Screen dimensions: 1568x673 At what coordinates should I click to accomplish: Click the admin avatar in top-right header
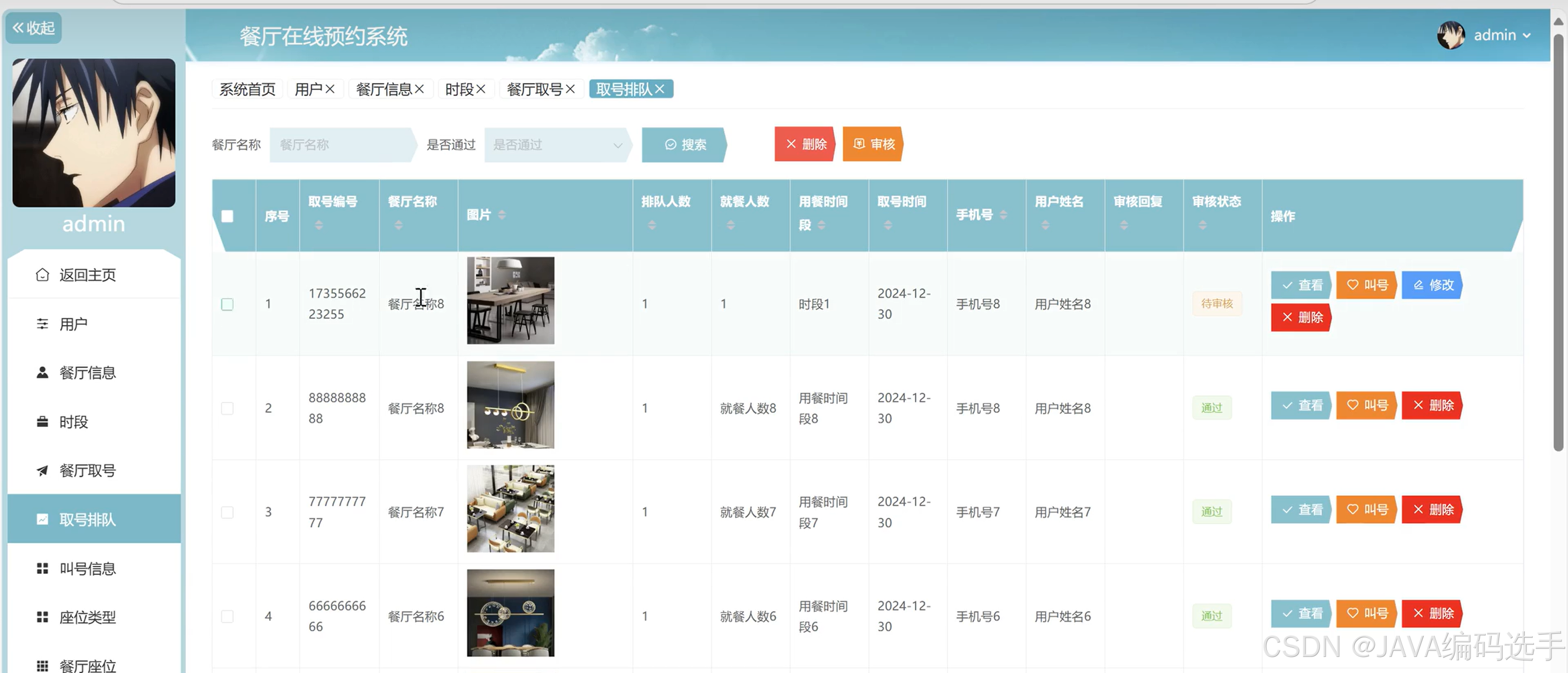tap(1450, 35)
